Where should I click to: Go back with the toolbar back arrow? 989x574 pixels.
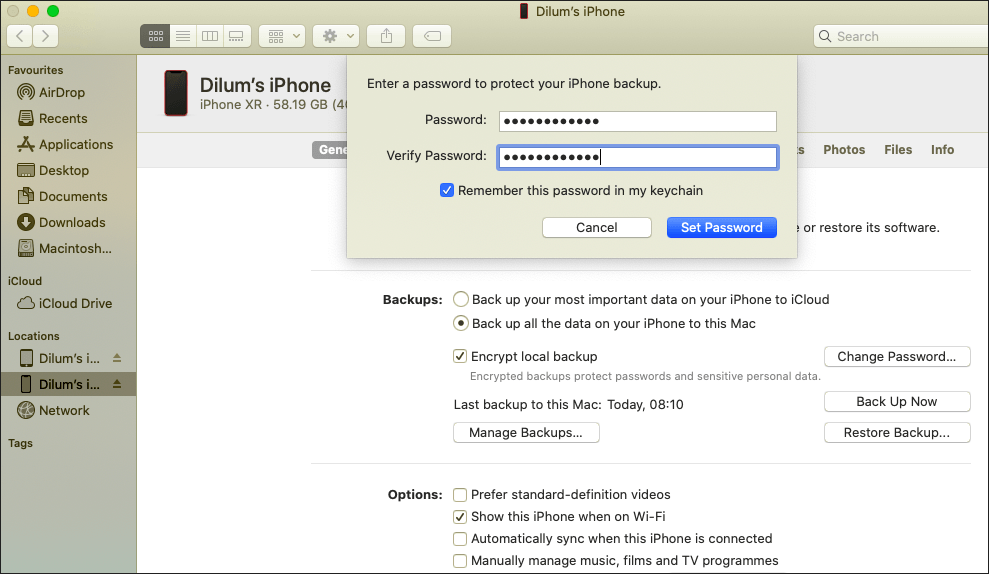tap(20, 36)
